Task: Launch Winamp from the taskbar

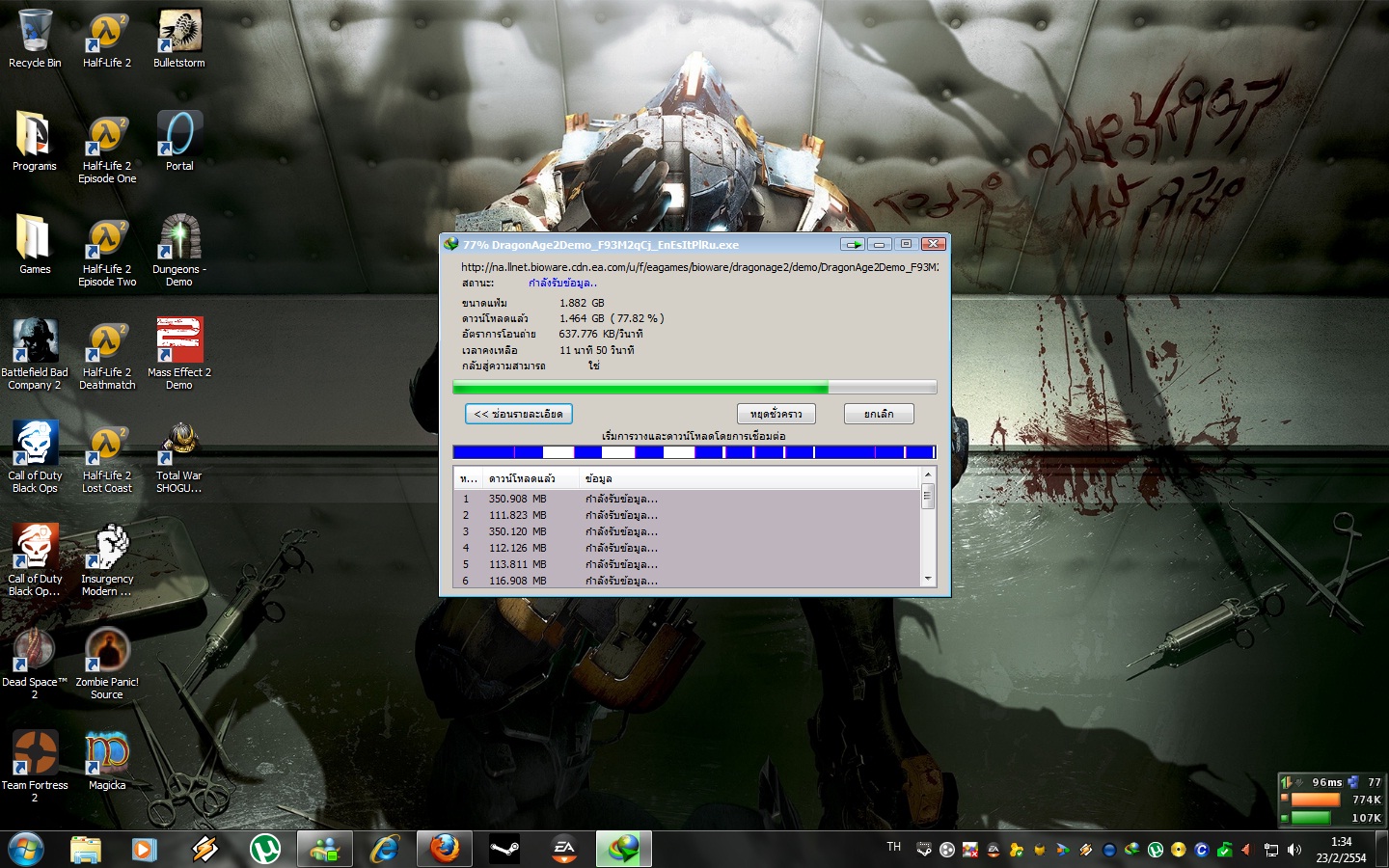Action: (204, 849)
